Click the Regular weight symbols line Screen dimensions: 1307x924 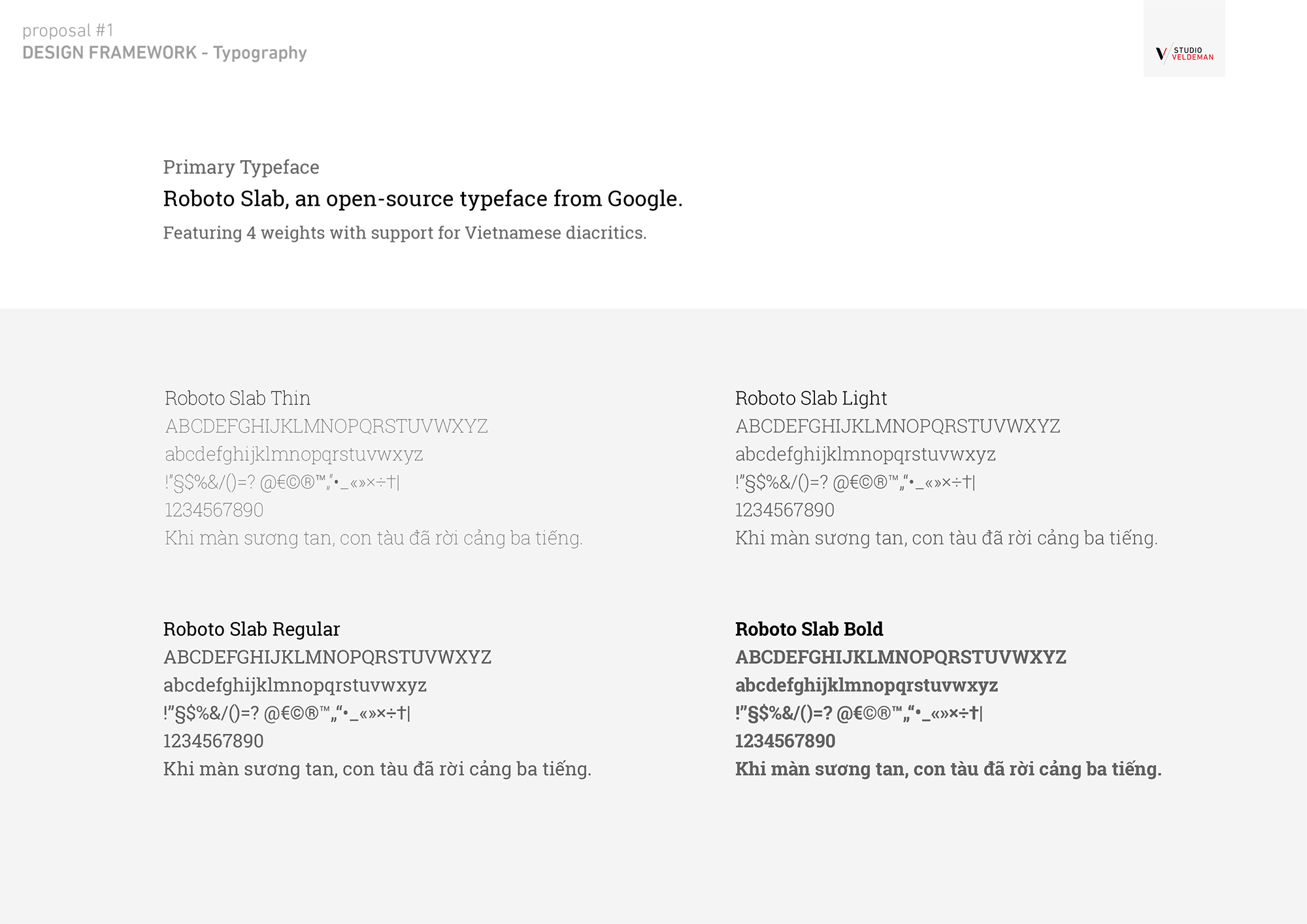coord(287,713)
